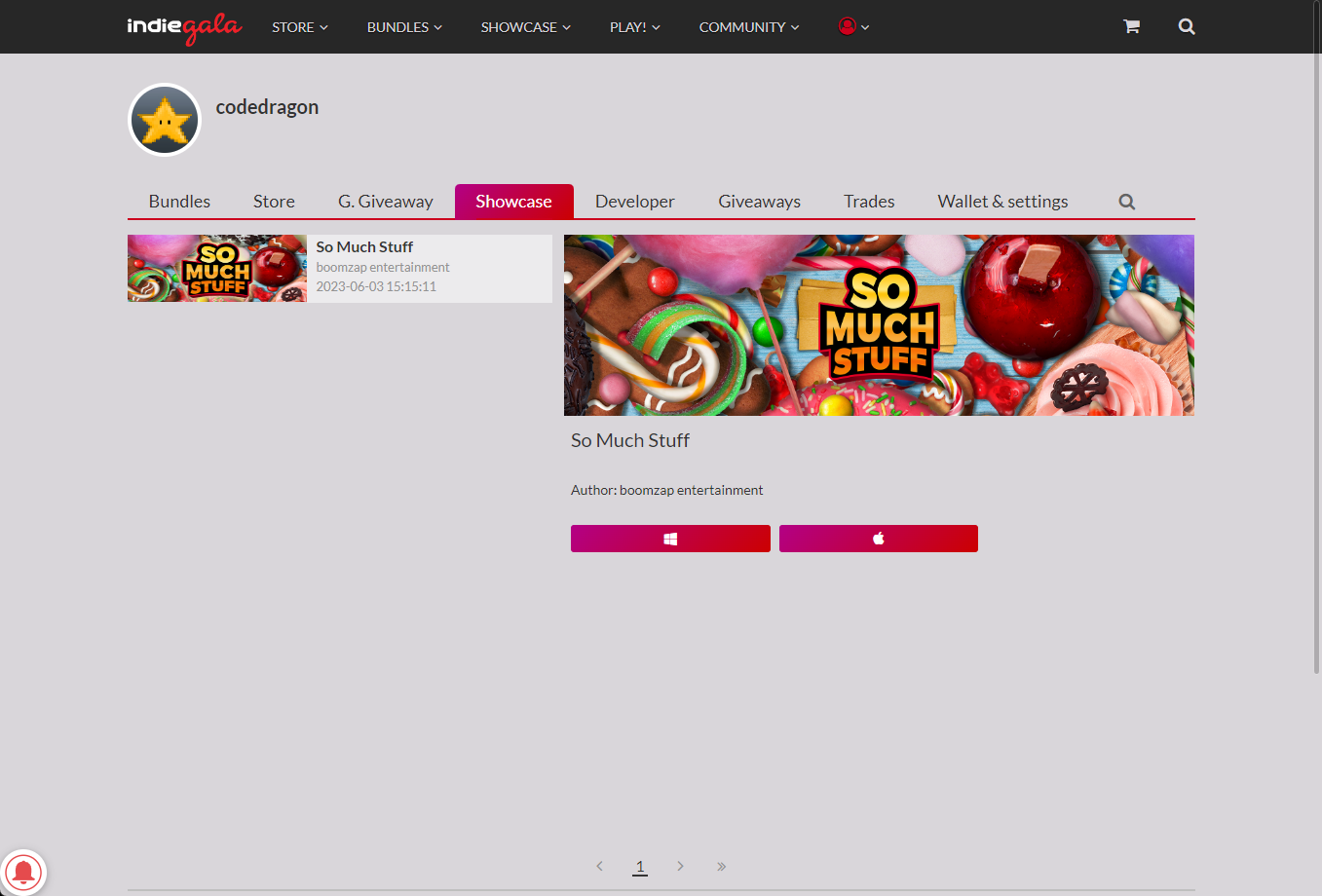Download the Mac version of So Much Stuff
Image resolution: width=1322 pixels, height=896 pixels.
[879, 539]
